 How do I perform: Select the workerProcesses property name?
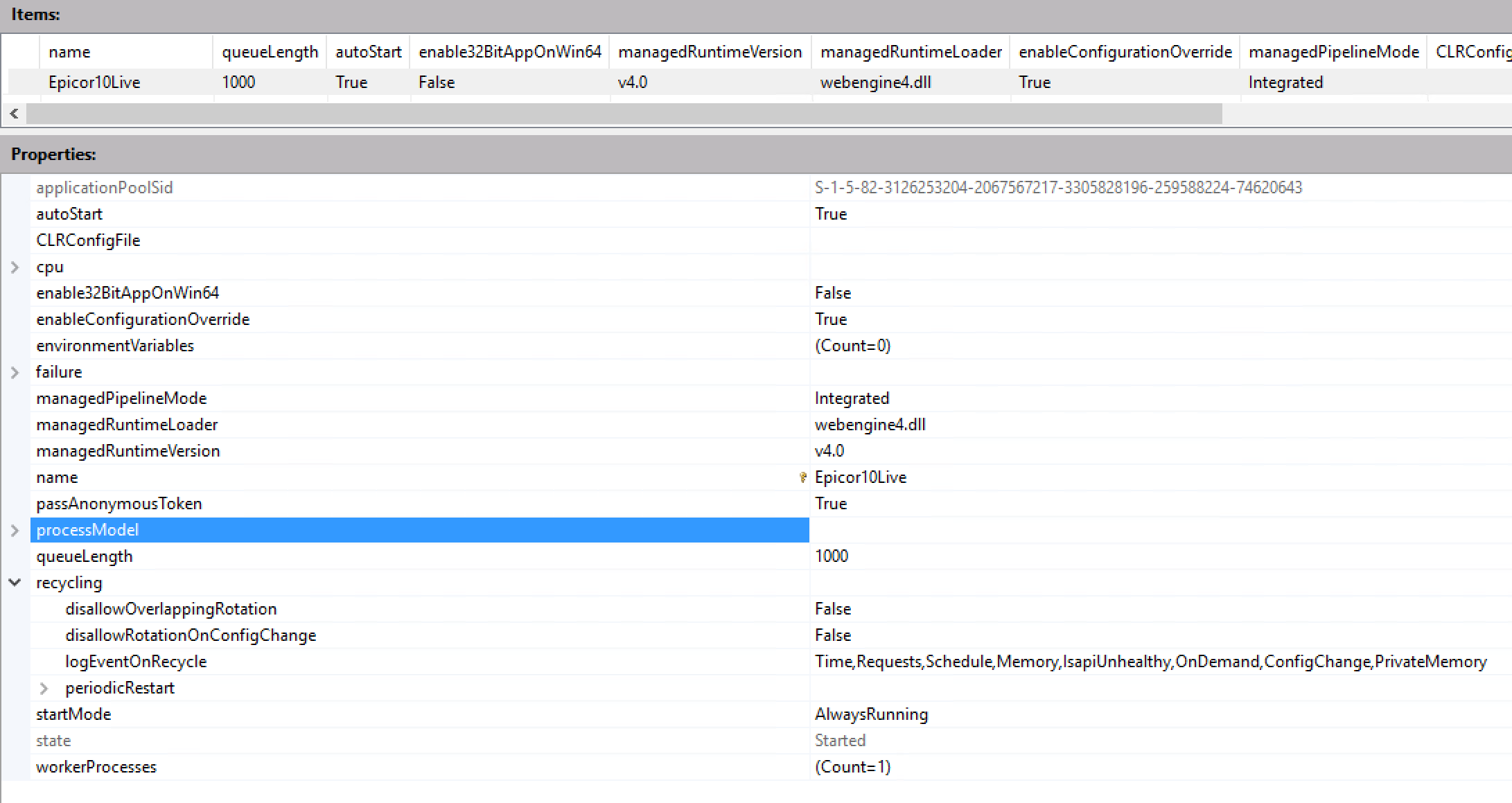pyautogui.click(x=96, y=767)
